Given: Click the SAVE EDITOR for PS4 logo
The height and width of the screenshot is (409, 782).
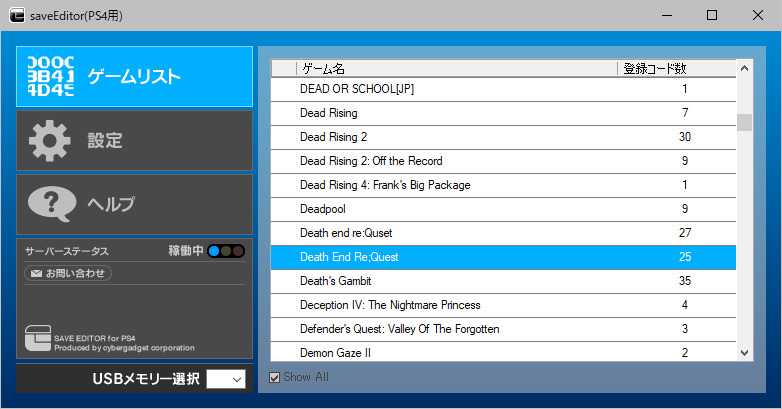Looking at the screenshot, I should (x=40, y=339).
